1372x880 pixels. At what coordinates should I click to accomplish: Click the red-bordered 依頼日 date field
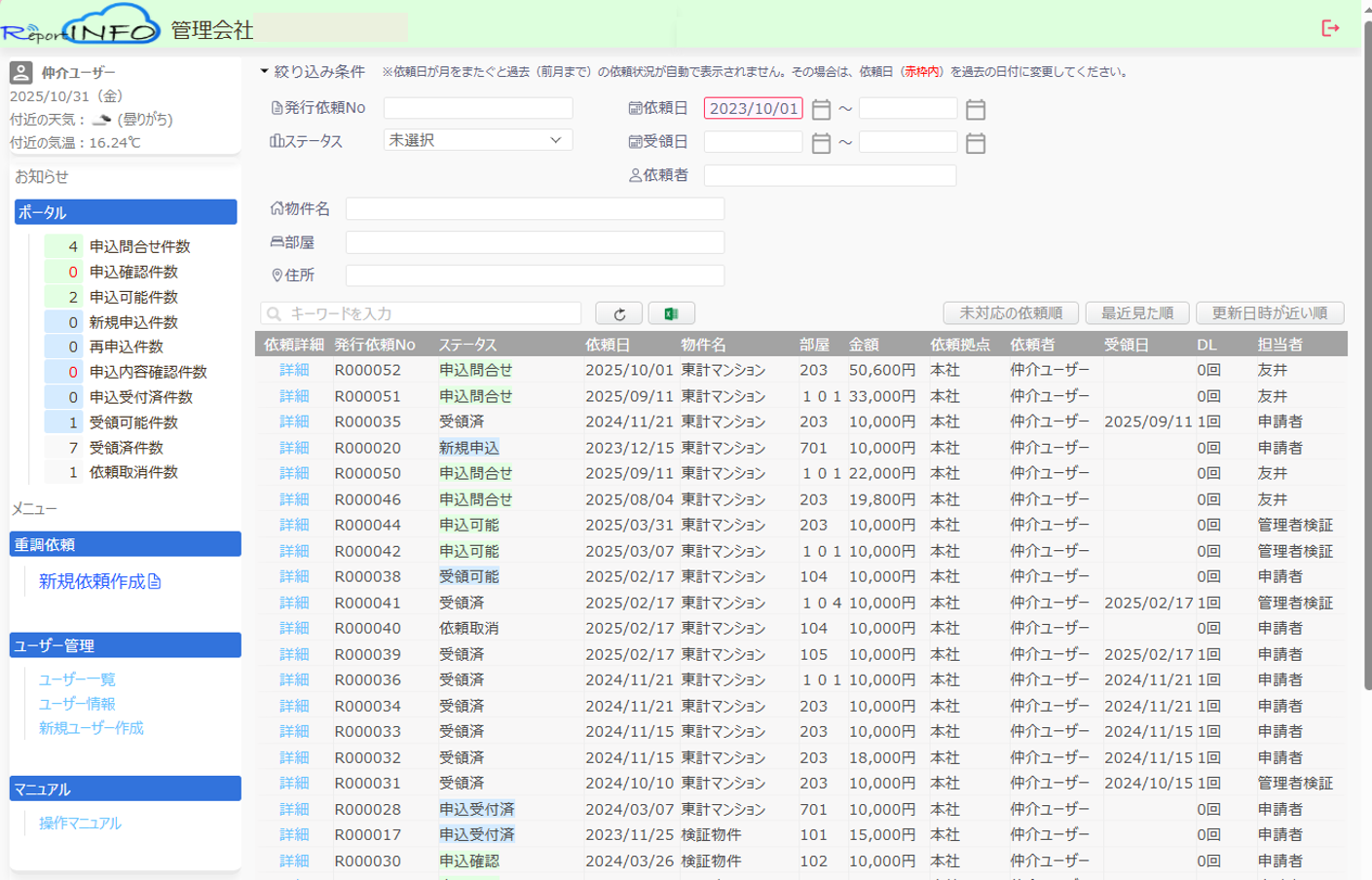pos(753,107)
